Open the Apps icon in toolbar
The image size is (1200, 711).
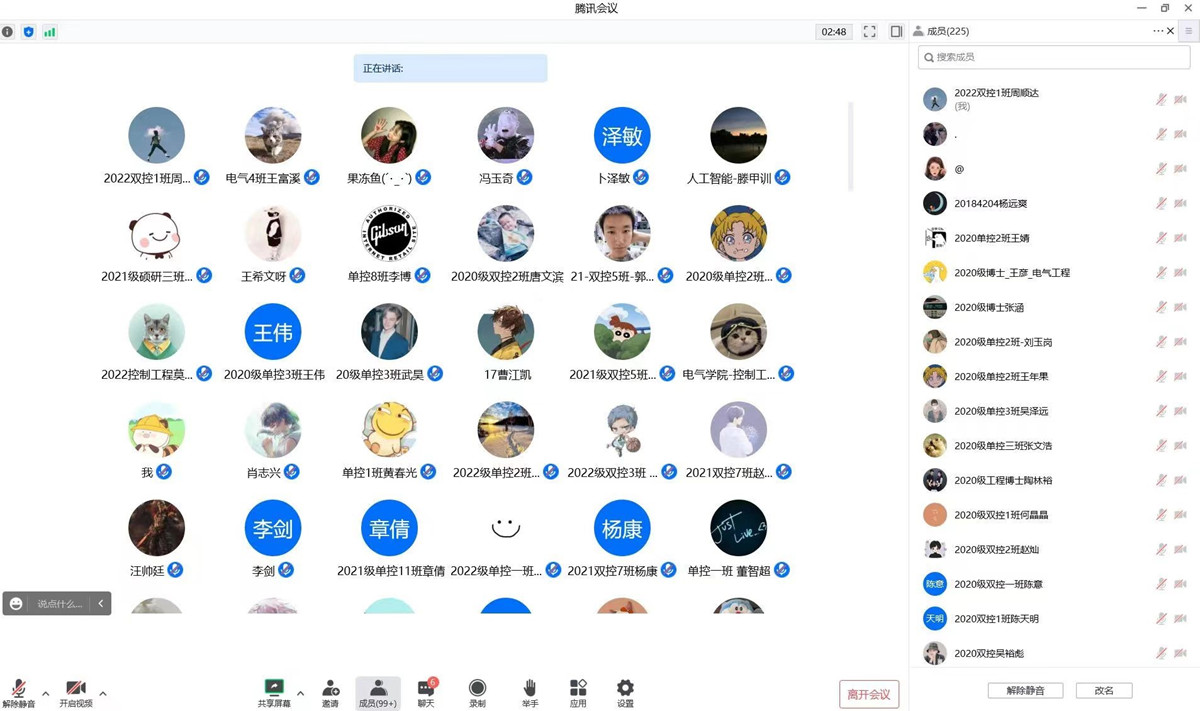point(578,691)
